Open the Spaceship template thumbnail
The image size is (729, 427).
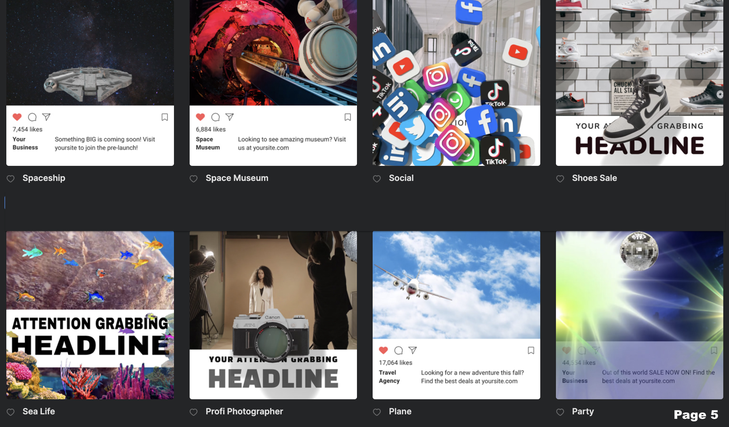90,83
